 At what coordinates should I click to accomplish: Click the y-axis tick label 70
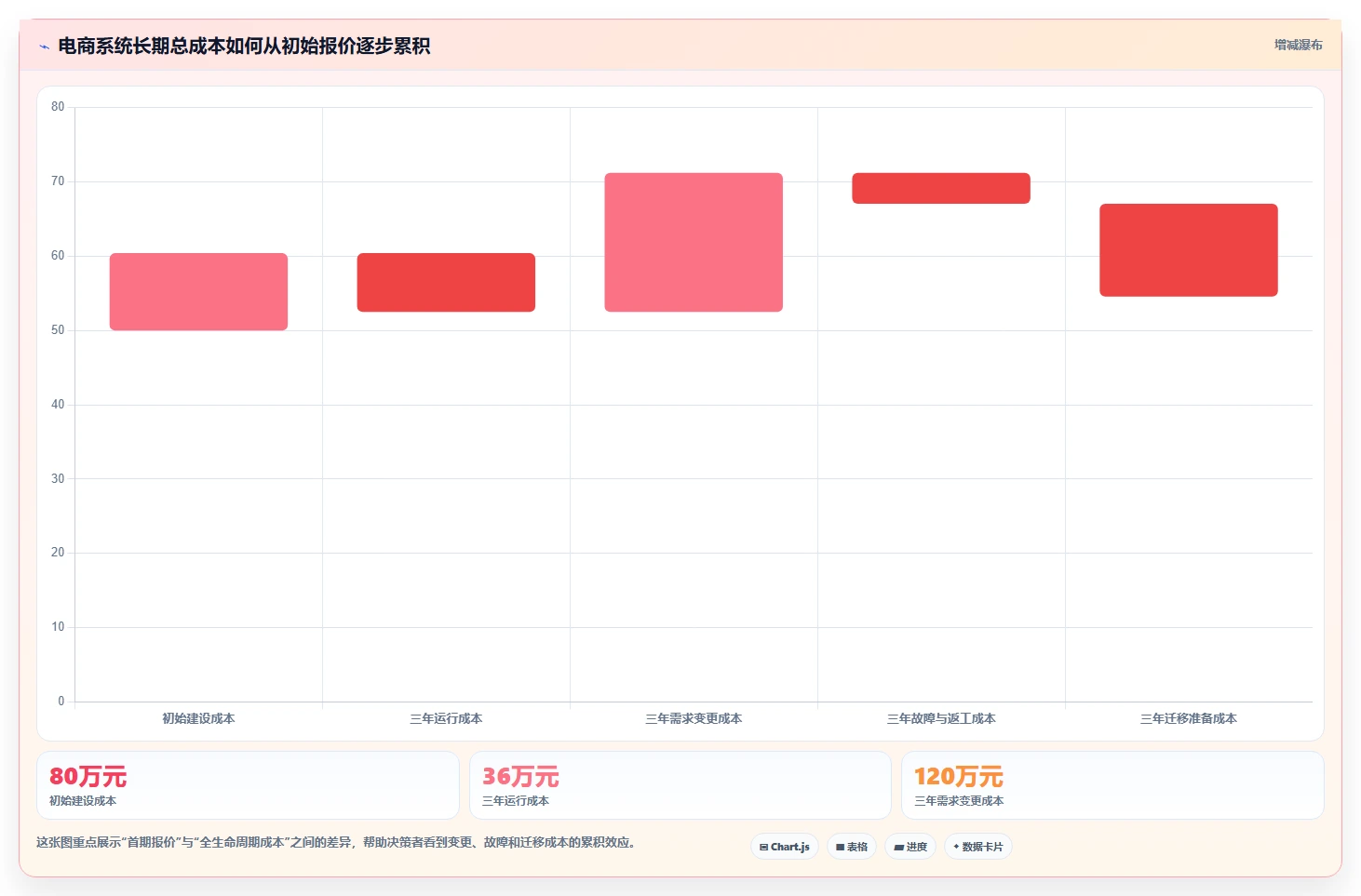[58, 181]
